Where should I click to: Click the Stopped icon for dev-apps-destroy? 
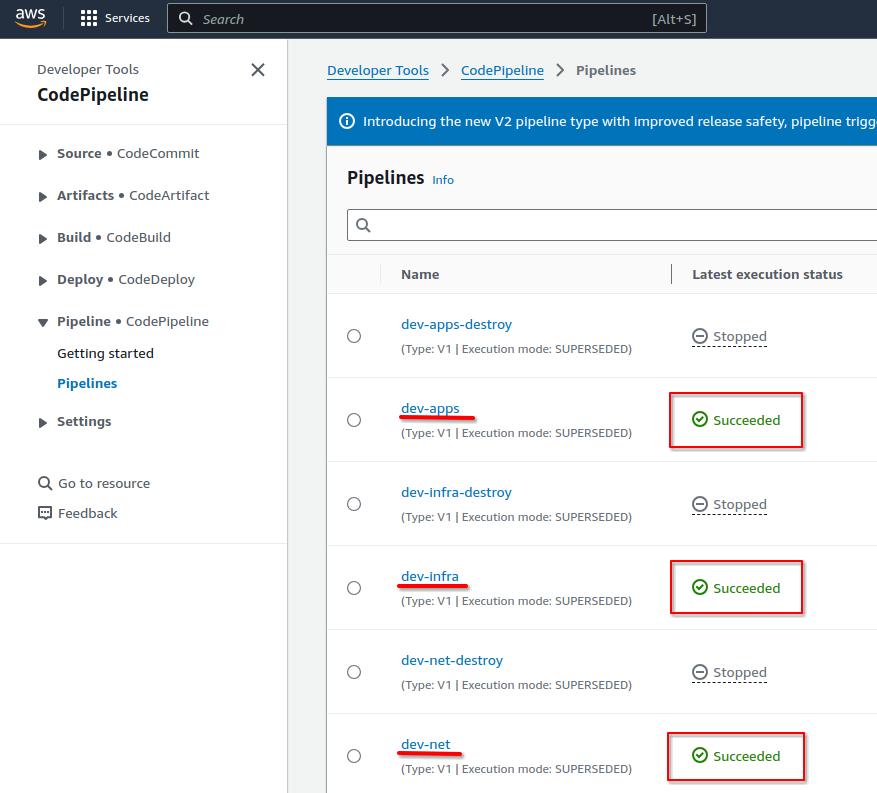700,336
